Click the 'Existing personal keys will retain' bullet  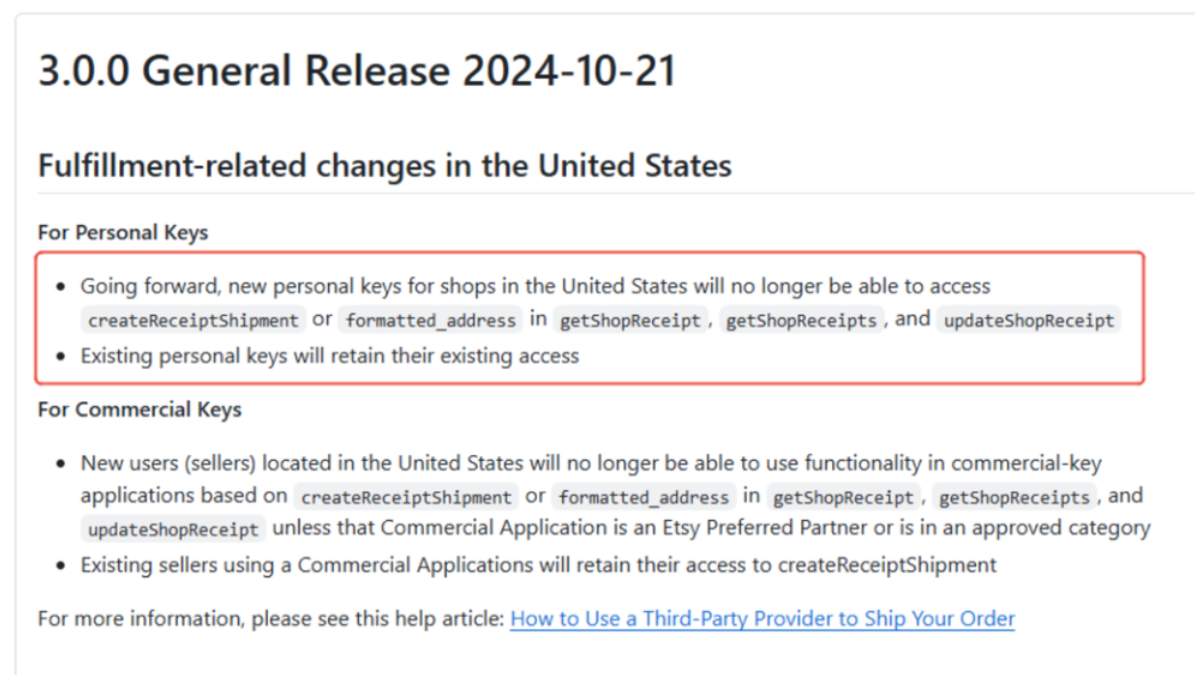click(x=330, y=356)
